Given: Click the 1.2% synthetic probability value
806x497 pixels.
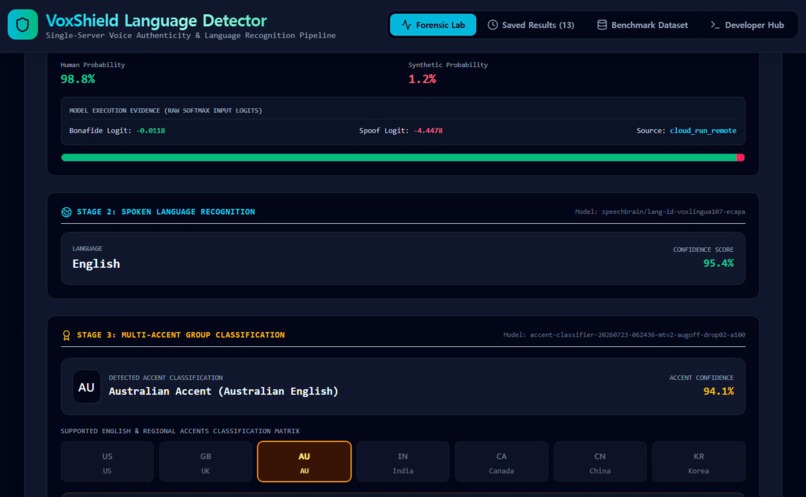Looking at the screenshot, I should click(x=422, y=79).
